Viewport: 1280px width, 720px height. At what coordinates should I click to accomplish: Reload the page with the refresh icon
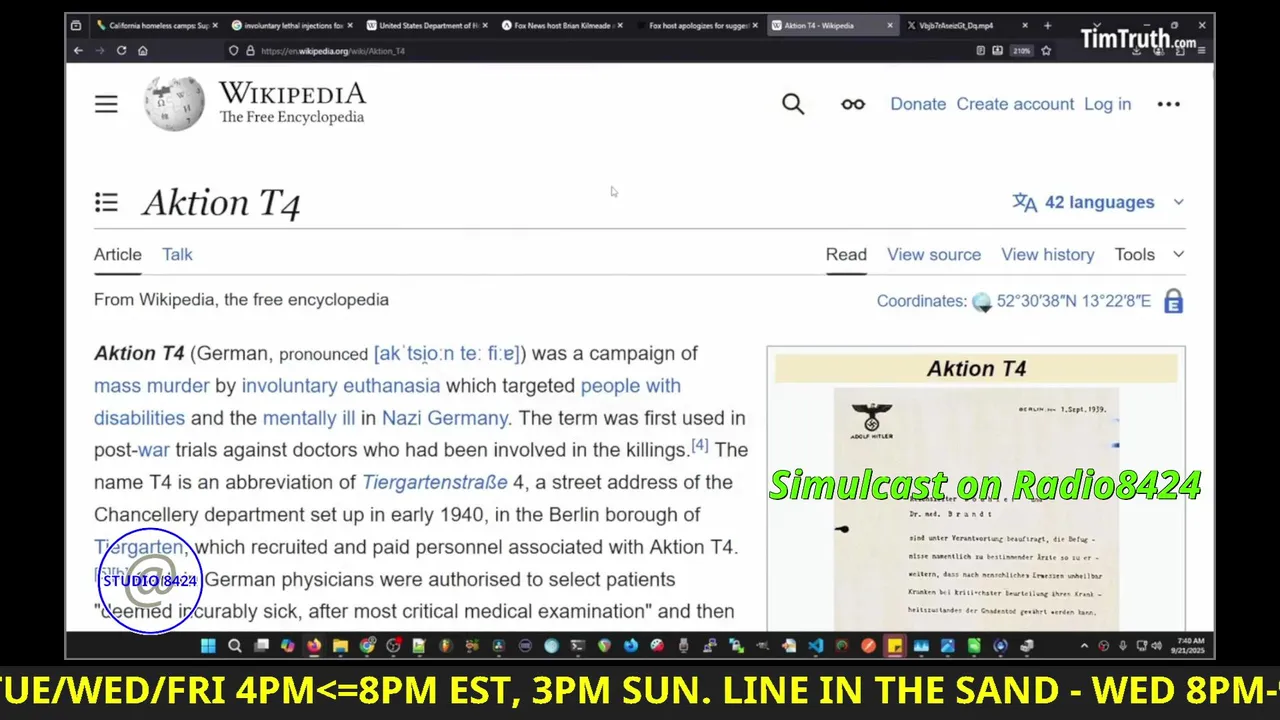121,50
